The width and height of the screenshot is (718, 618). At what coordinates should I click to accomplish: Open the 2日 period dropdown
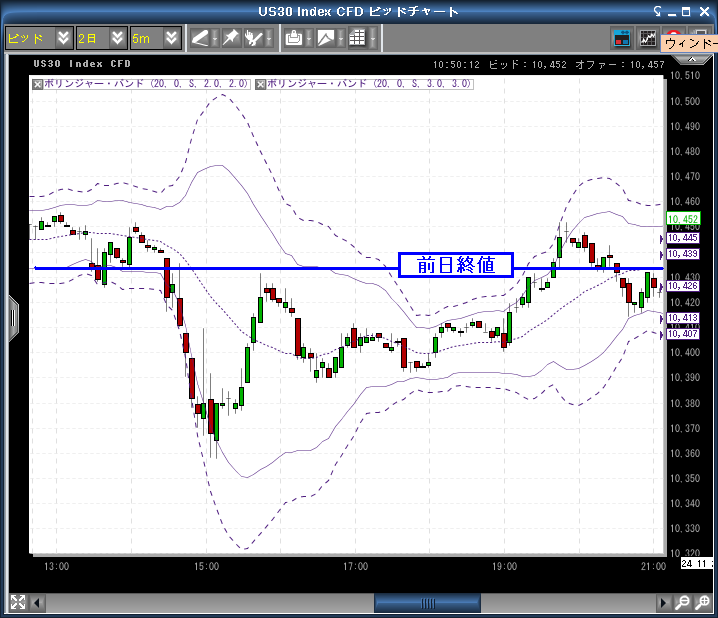pos(118,38)
